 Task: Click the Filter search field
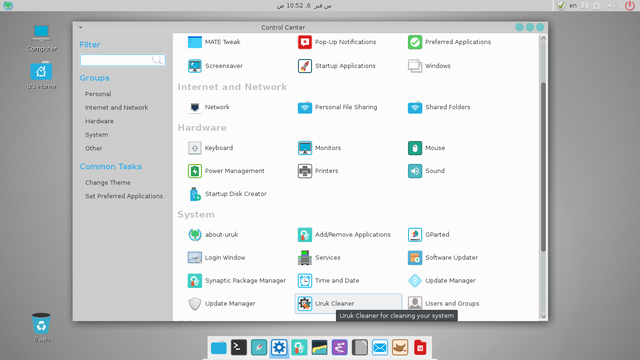pos(122,60)
